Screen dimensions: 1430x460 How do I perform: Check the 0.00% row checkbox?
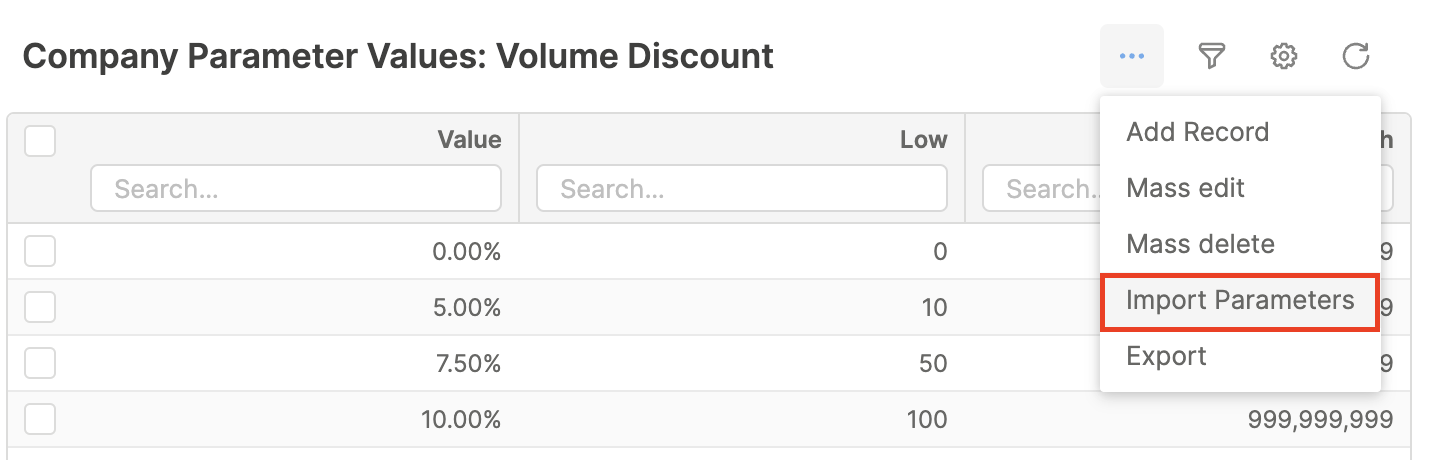(40, 251)
